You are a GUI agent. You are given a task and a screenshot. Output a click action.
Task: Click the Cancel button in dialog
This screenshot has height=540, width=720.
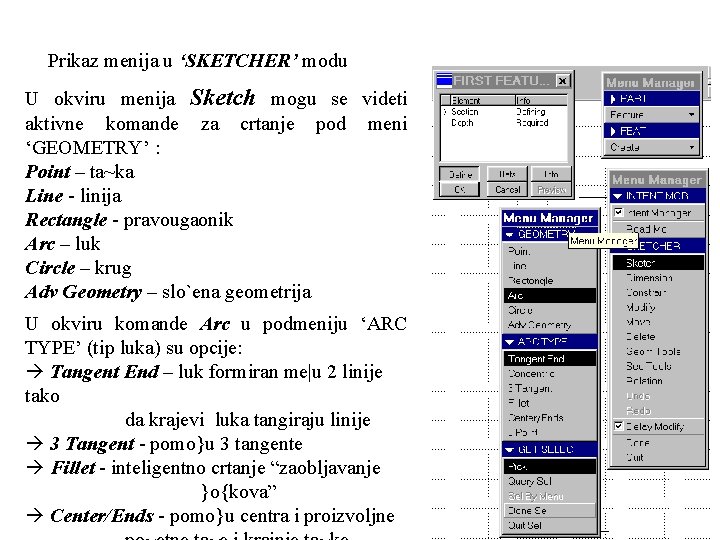tap(507, 189)
